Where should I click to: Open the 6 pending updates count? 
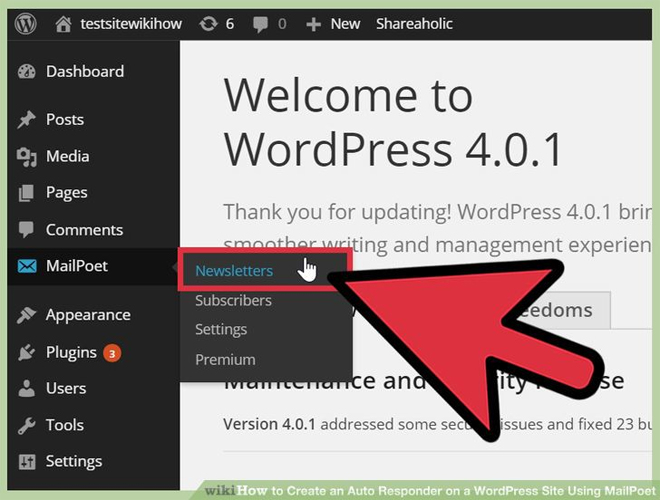click(x=229, y=24)
